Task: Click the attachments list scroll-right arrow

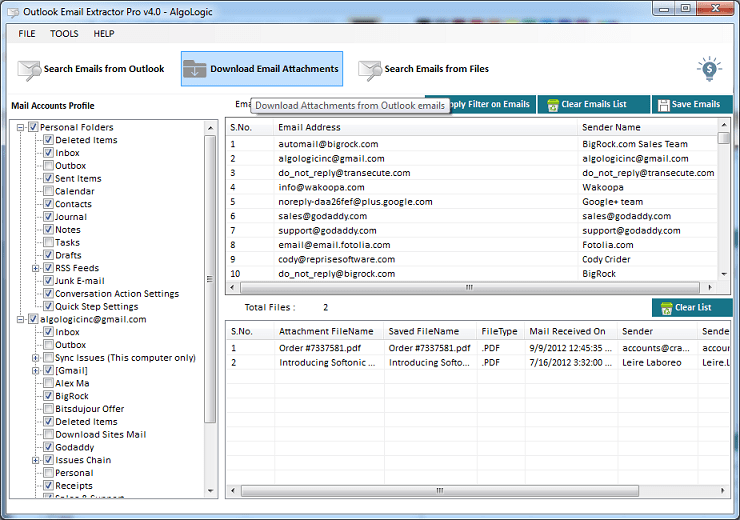Action: coord(723,491)
